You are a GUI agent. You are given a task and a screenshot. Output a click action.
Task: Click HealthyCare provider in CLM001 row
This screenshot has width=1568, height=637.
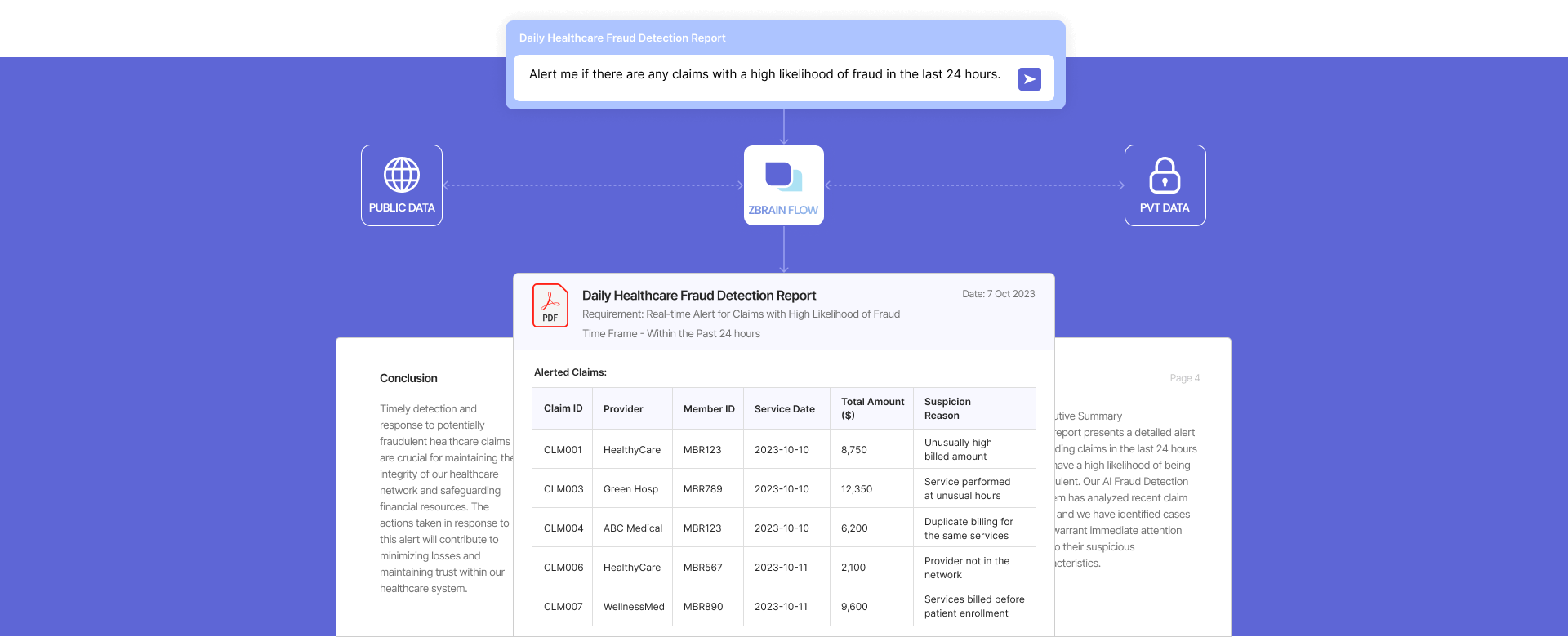pyautogui.click(x=632, y=450)
